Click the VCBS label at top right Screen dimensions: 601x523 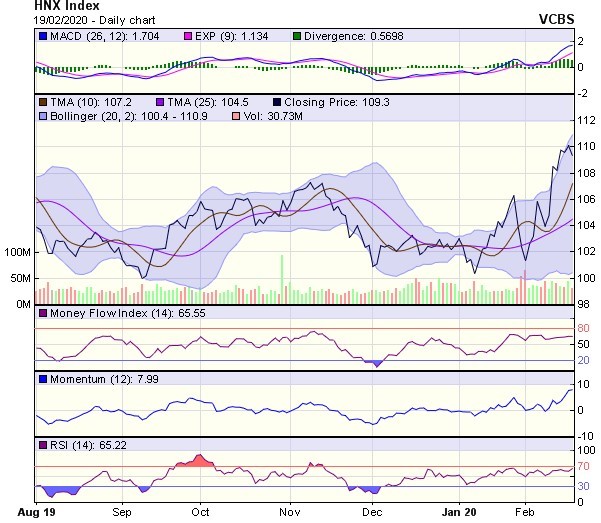(x=556, y=18)
